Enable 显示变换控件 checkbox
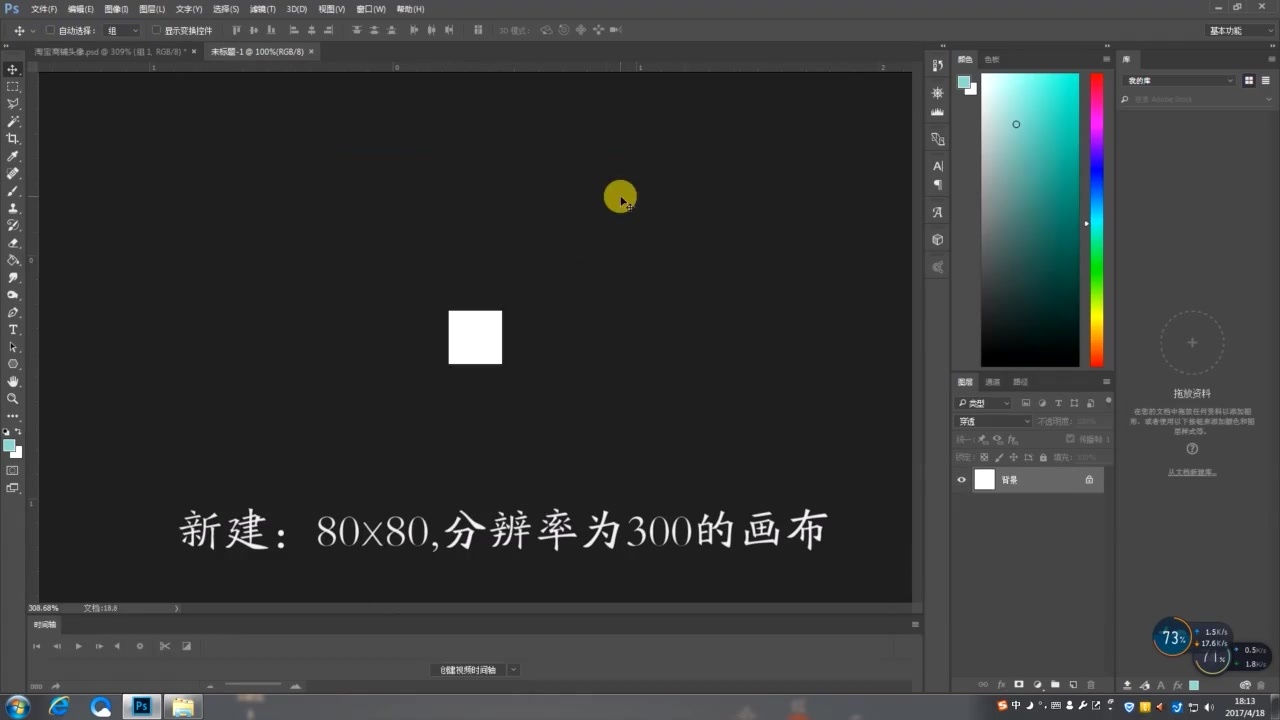The width and height of the screenshot is (1280, 720). pyautogui.click(x=156, y=30)
